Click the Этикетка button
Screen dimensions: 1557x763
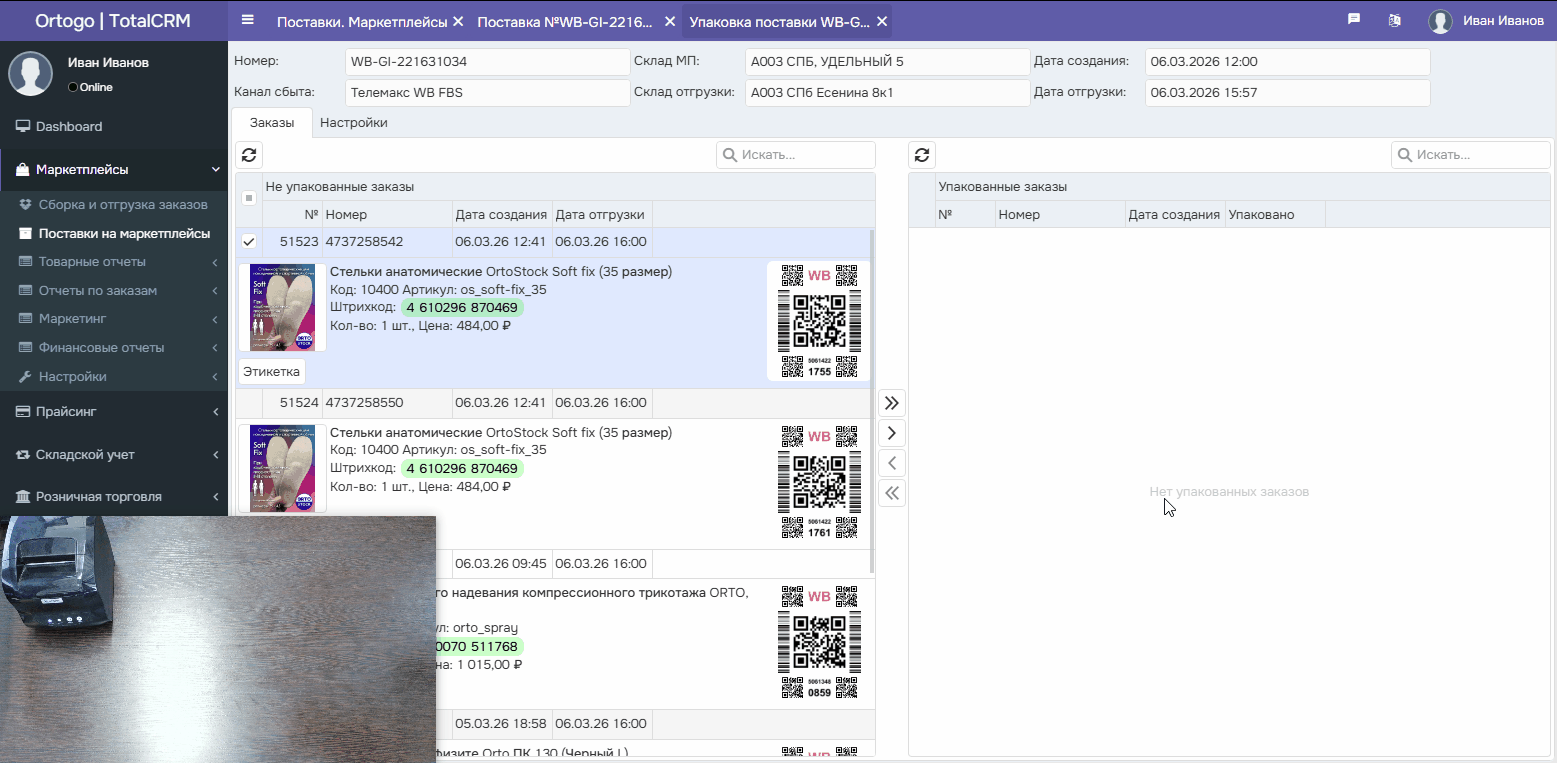pyautogui.click(x=272, y=371)
